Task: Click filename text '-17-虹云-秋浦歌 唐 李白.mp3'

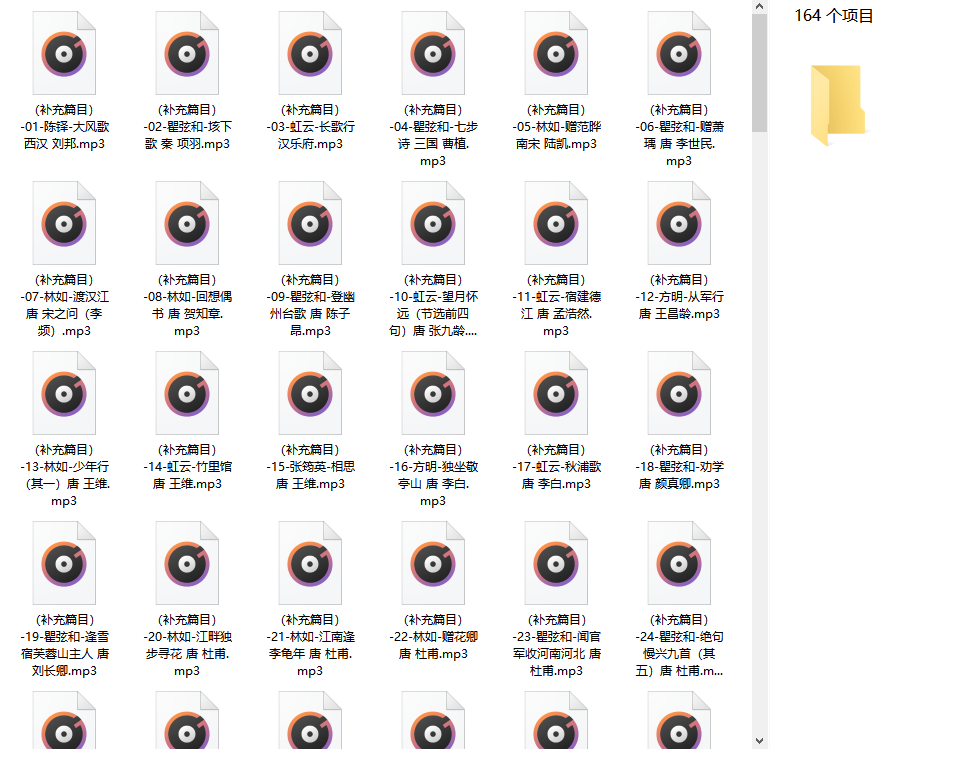Action: point(557,475)
